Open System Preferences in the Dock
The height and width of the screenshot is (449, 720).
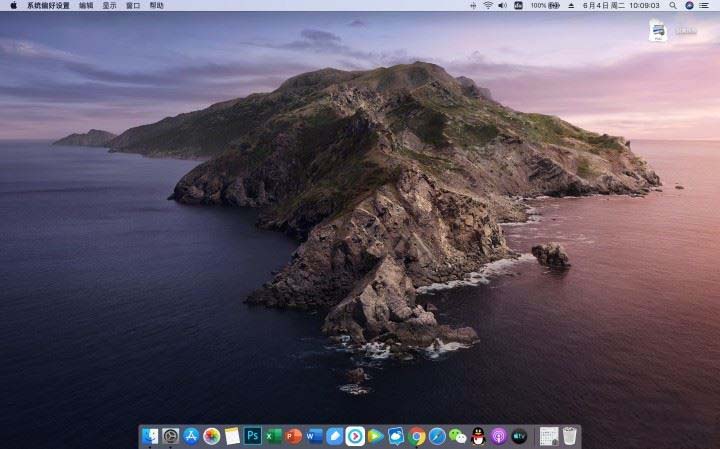click(171, 436)
